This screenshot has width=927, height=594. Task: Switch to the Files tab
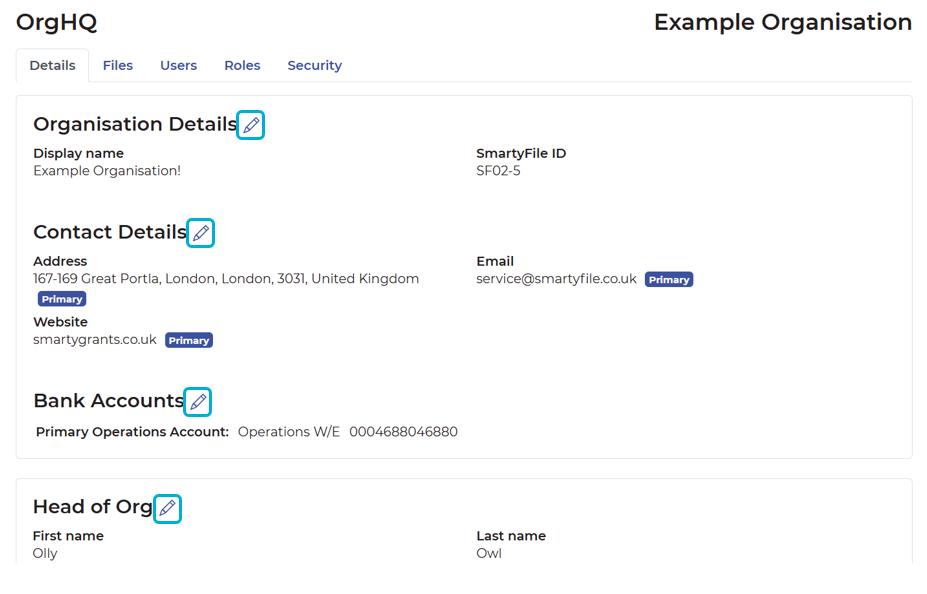click(118, 65)
